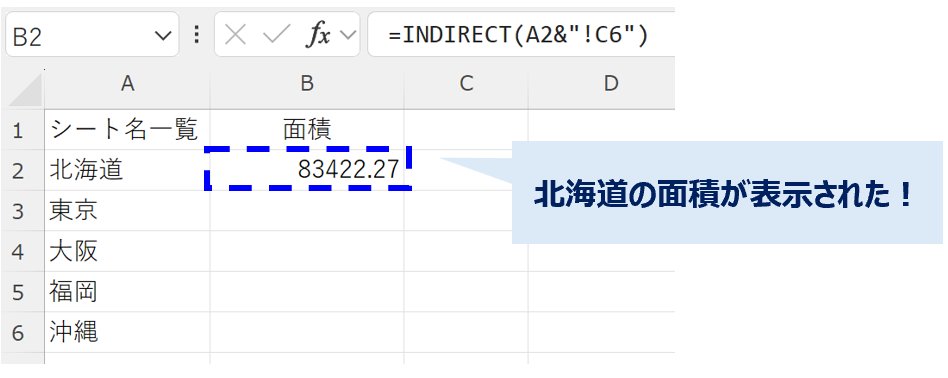The width and height of the screenshot is (948, 378).
Task: Select column A header
Action: (x=127, y=84)
